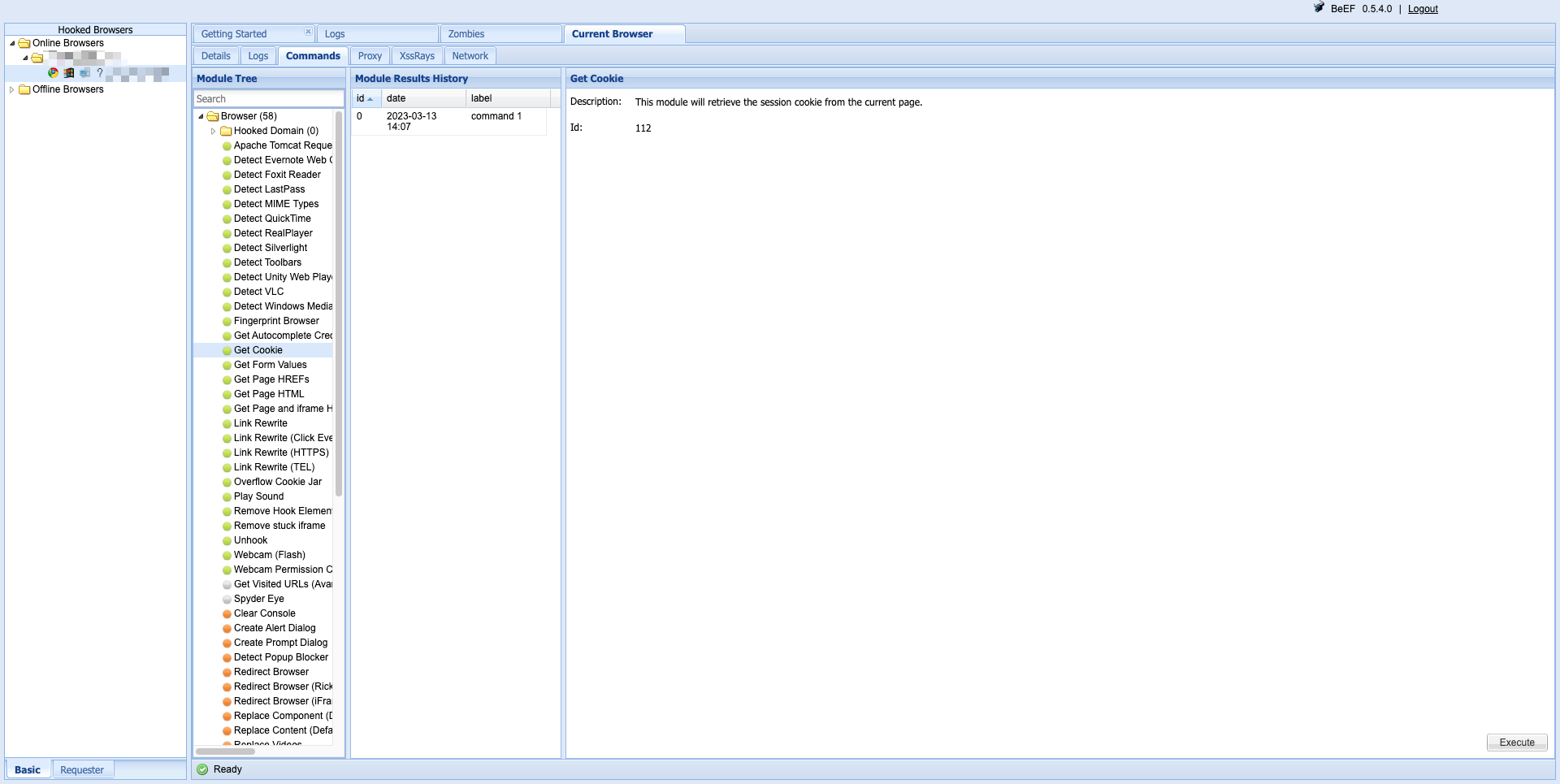
Task: Click orange status dot of Clear Console
Action: coord(227,614)
